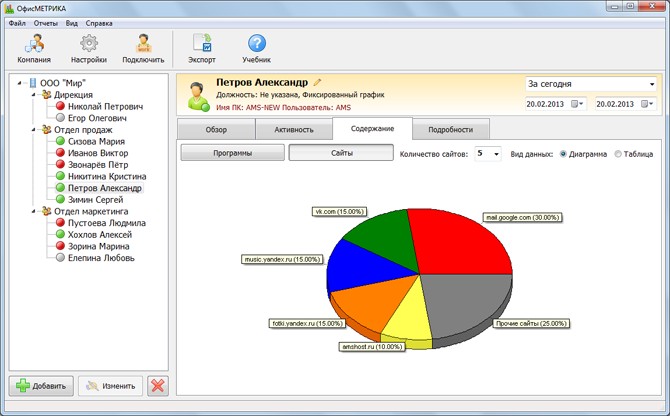Switch to the Активность tab
Viewport: 670px width, 416px height.
(x=294, y=130)
